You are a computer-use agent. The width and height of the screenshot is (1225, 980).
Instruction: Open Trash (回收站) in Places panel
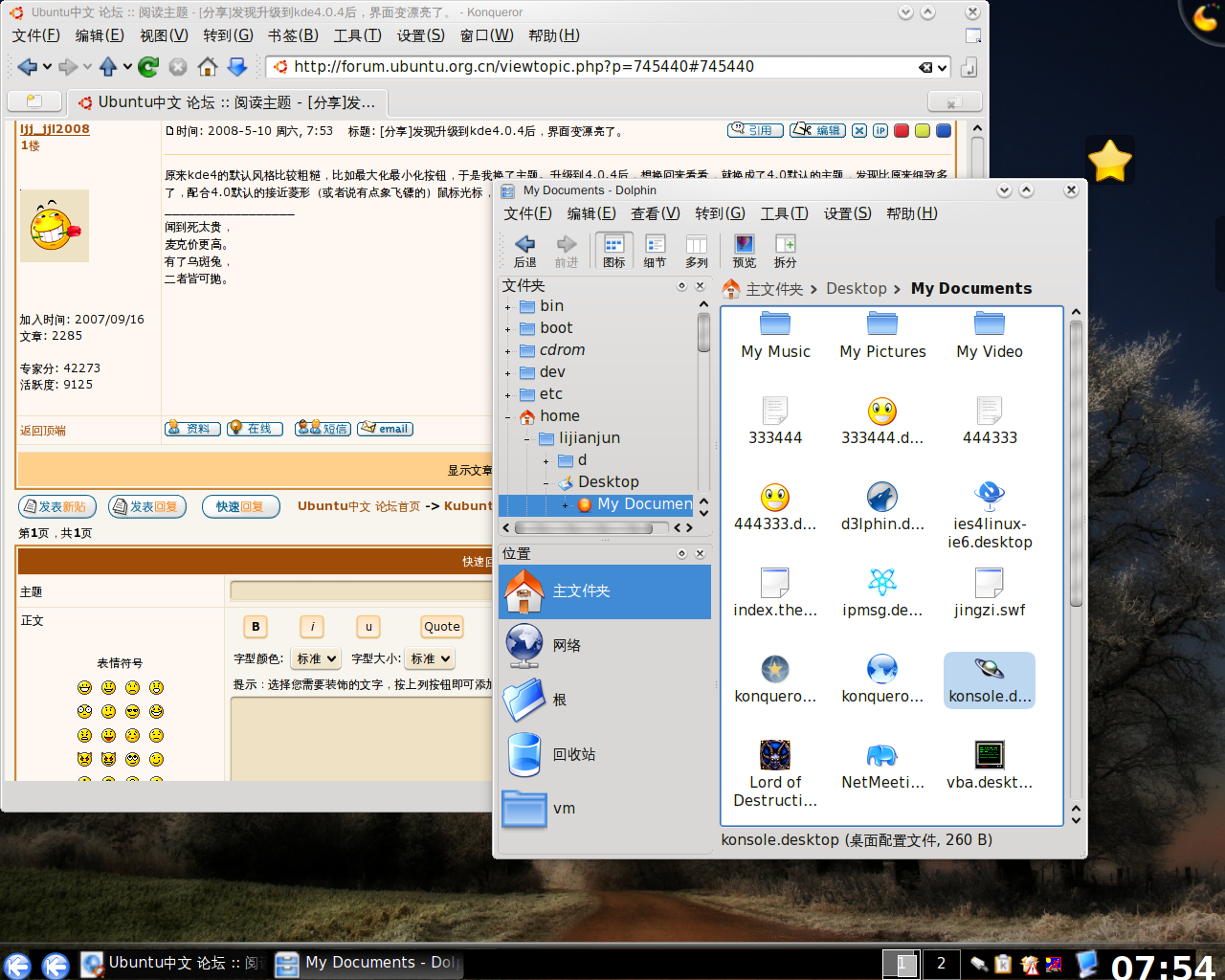point(605,754)
